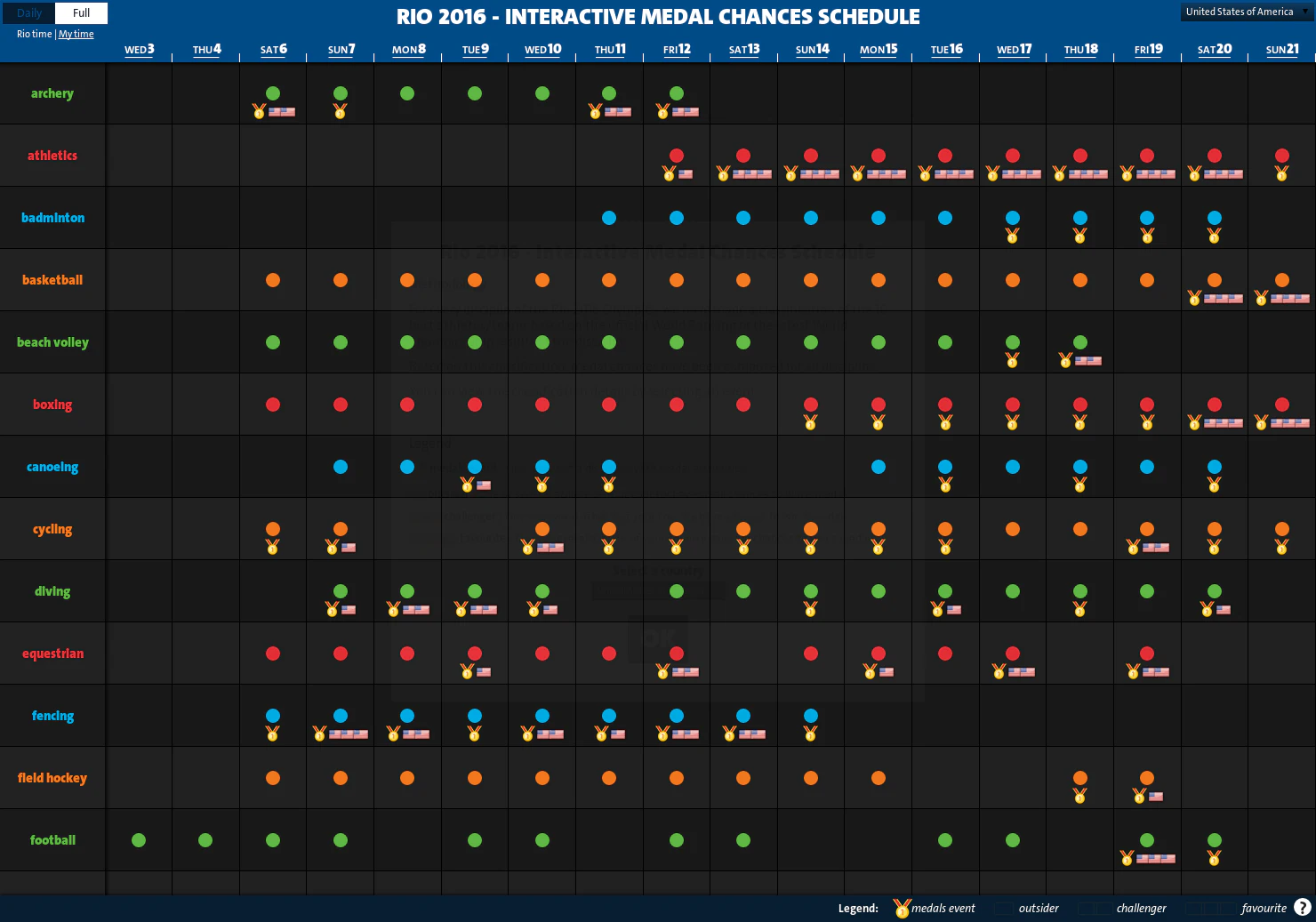The width and height of the screenshot is (1316, 922).
Task: Click the cycling event dot on SAT 6
Action: [x=273, y=529]
